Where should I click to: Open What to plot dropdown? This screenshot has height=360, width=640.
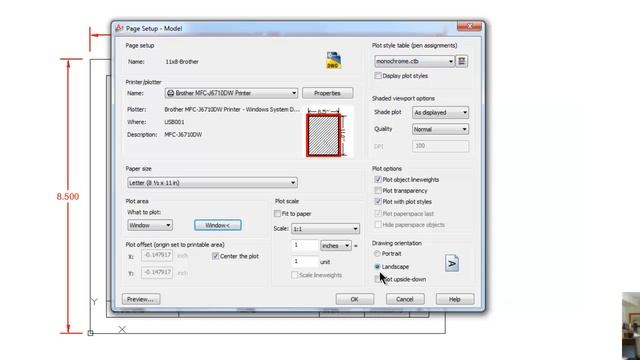150,225
